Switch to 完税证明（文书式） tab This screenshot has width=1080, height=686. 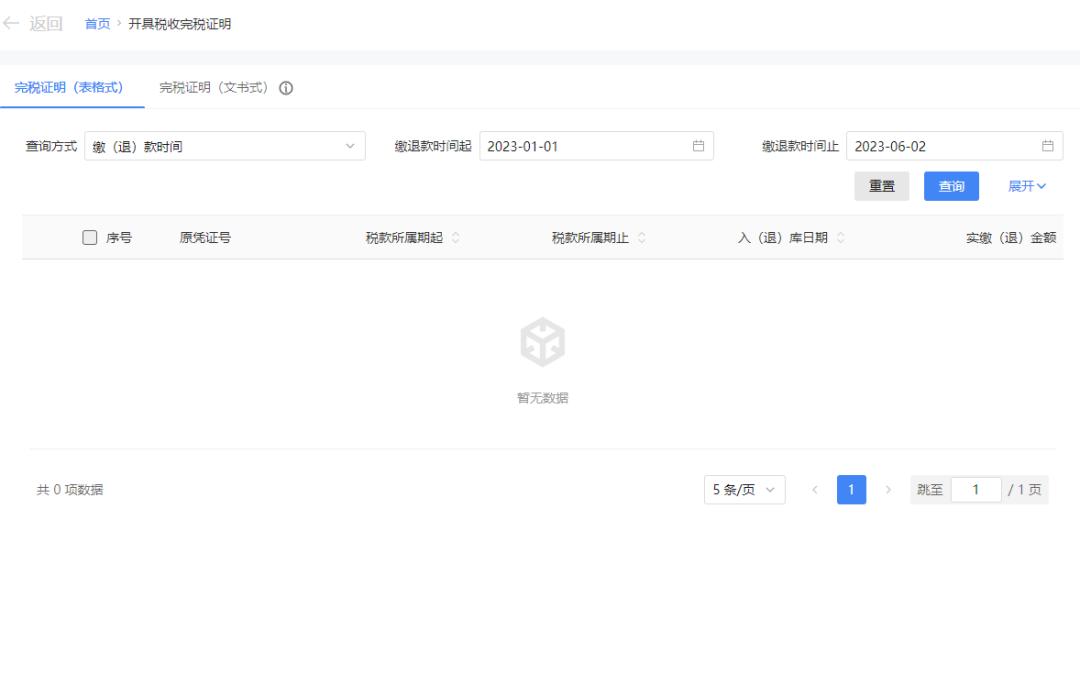(214, 88)
